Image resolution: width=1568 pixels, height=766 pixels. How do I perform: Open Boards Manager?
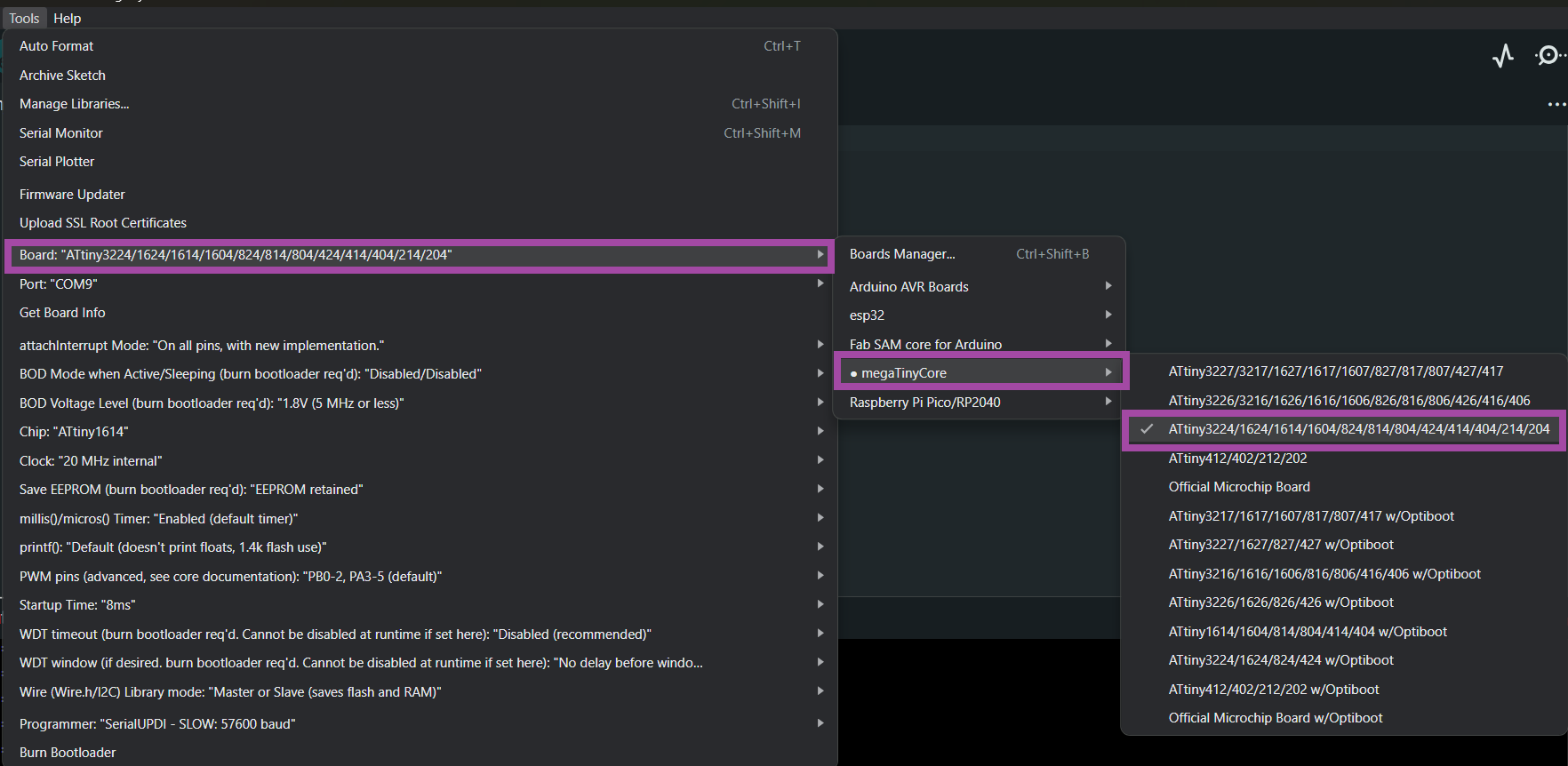[902, 254]
